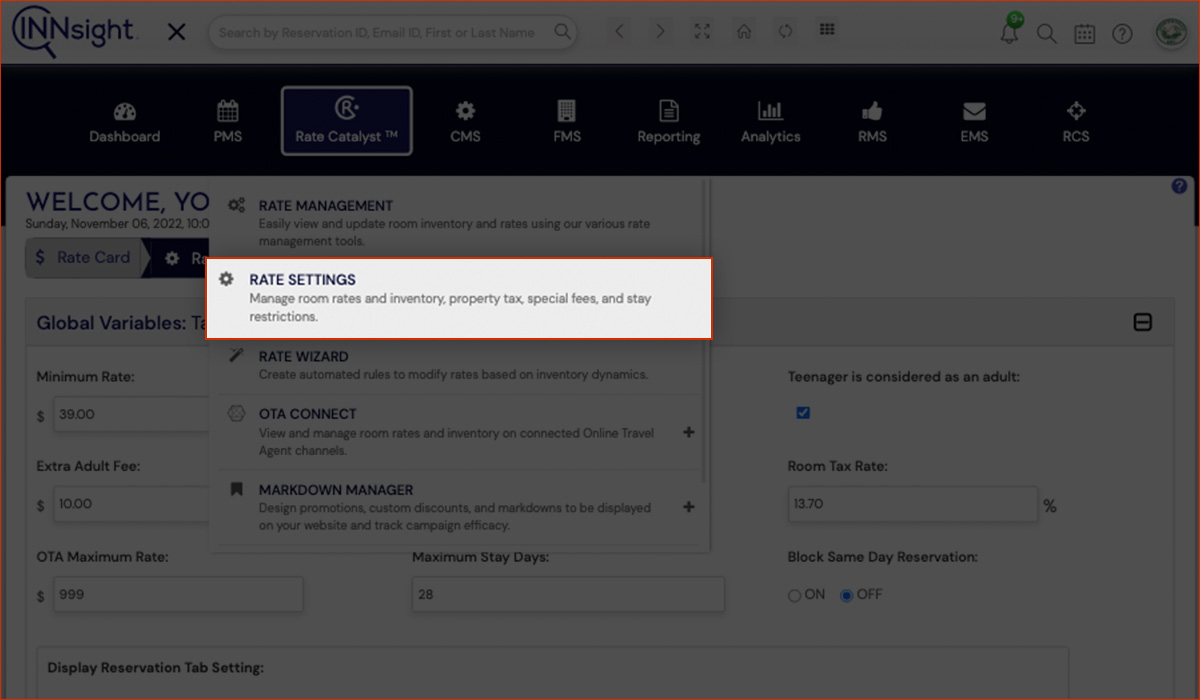Go to the home icon

pyautogui.click(x=743, y=31)
